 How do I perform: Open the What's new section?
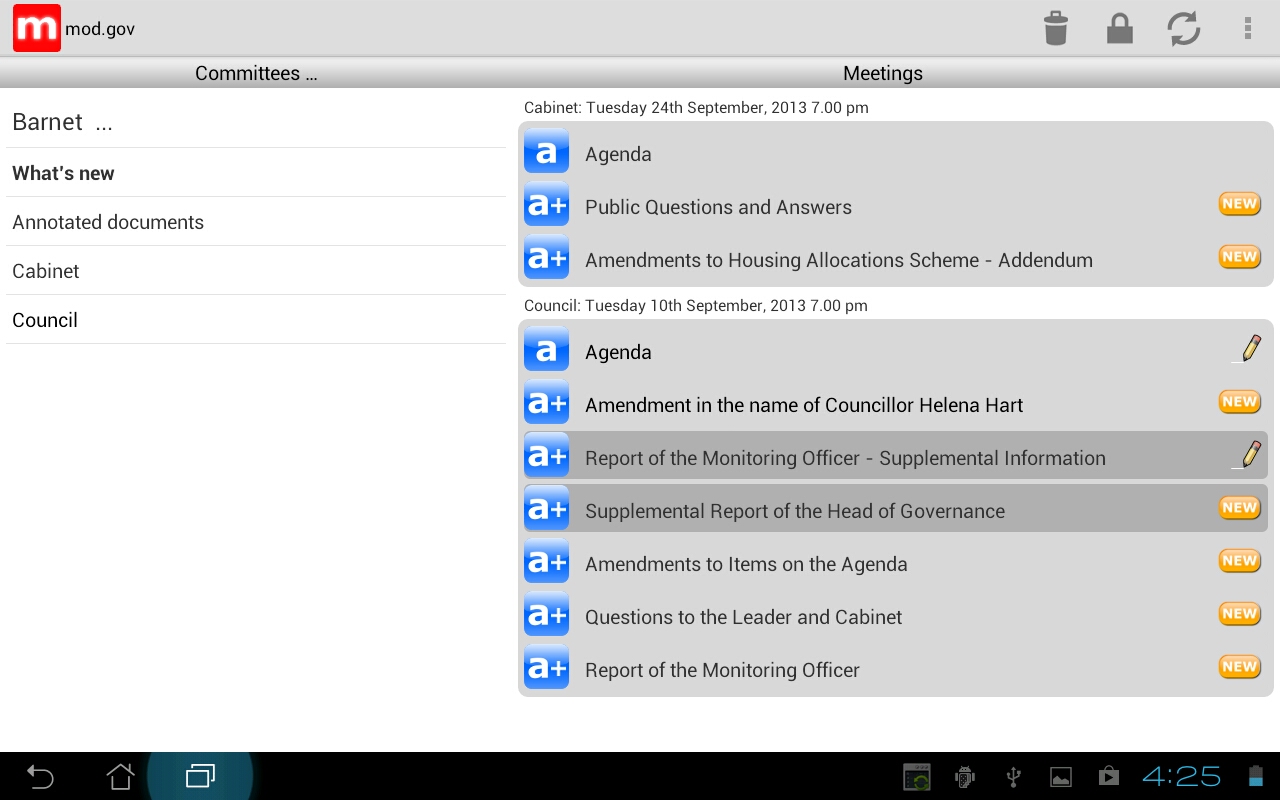pyautogui.click(x=63, y=172)
